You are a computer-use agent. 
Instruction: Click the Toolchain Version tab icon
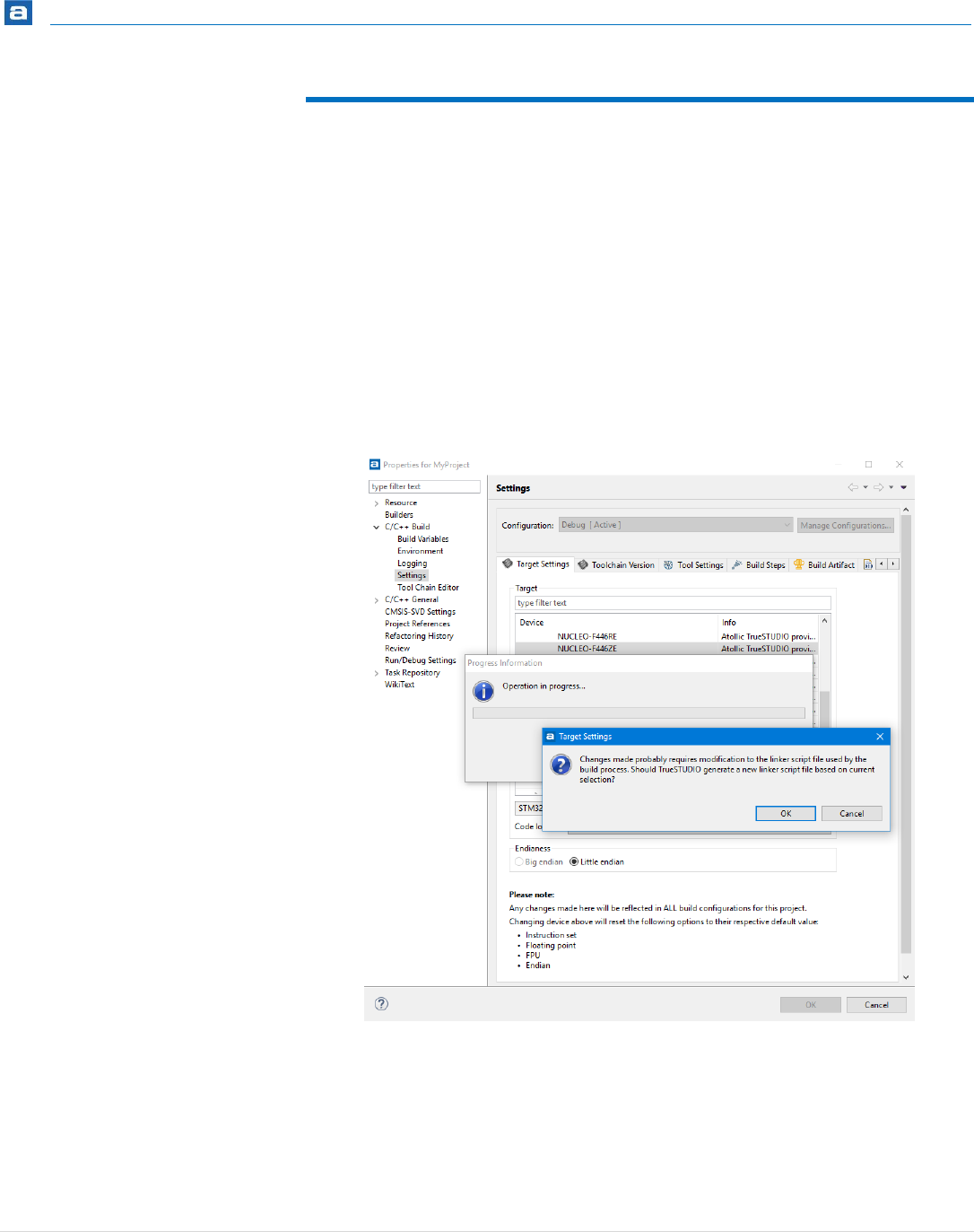click(583, 564)
